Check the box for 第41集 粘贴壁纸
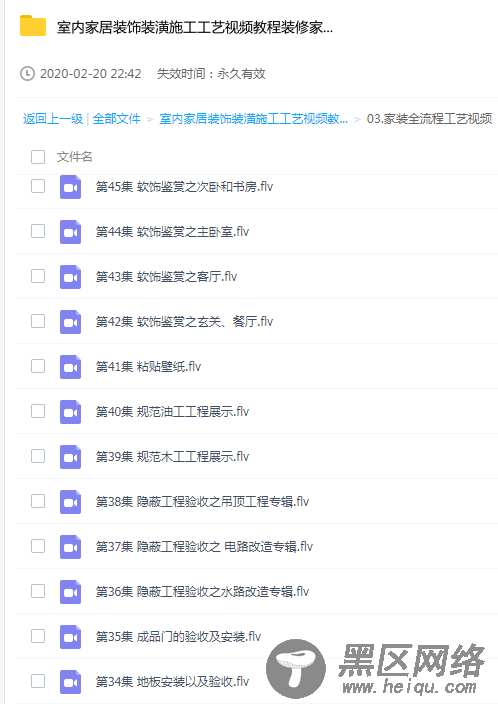The height and width of the screenshot is (704, 498). (38, 366)
